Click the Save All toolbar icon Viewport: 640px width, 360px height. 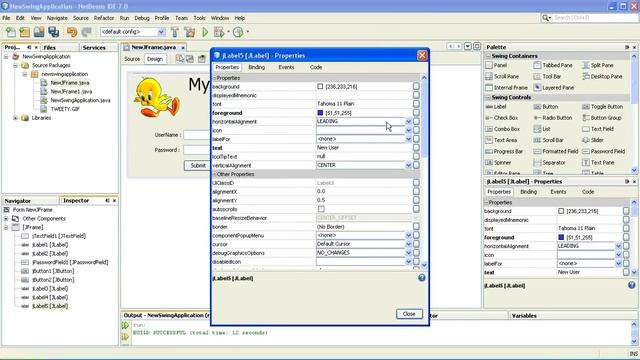[53, 32]
